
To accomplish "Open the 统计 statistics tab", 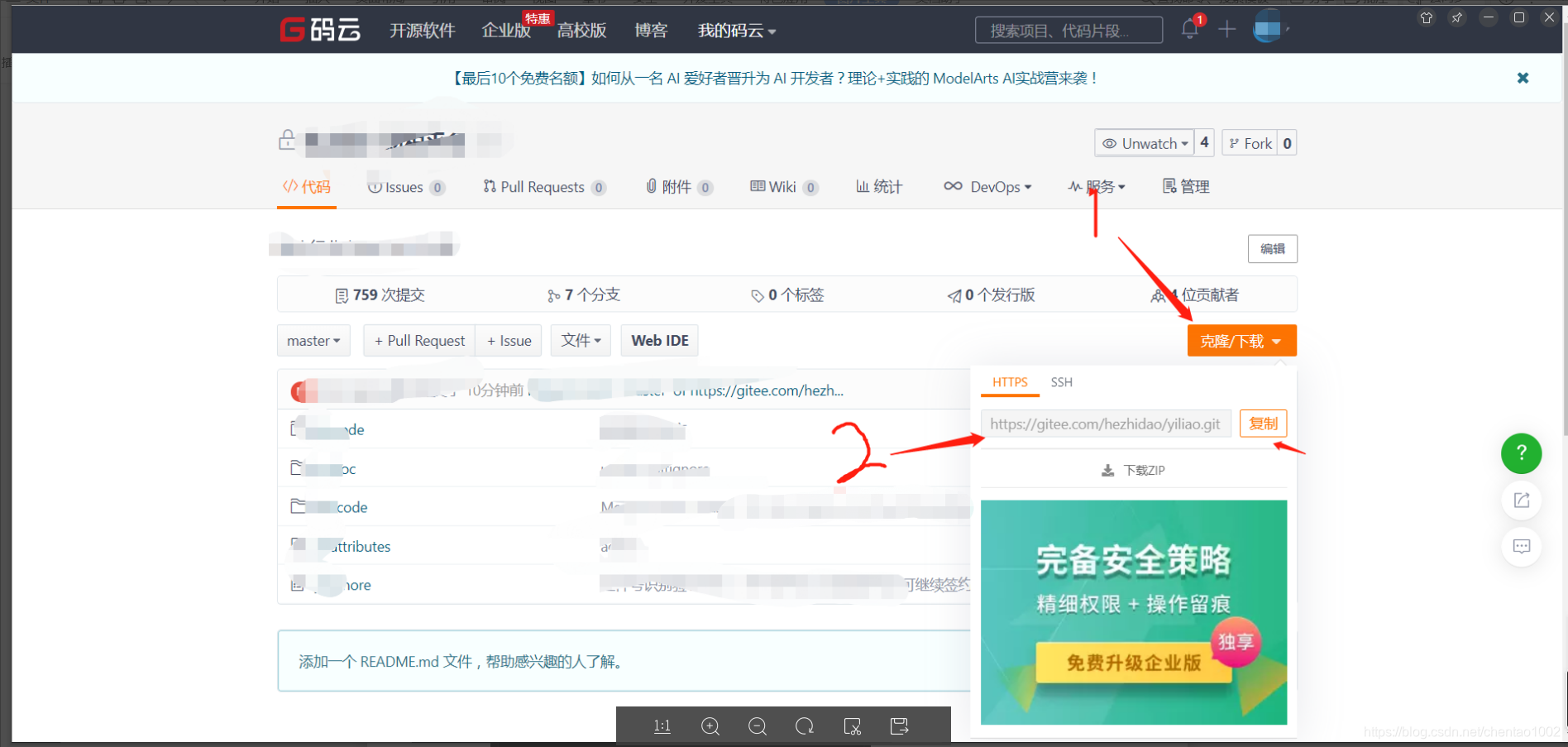I will [879, 187].
